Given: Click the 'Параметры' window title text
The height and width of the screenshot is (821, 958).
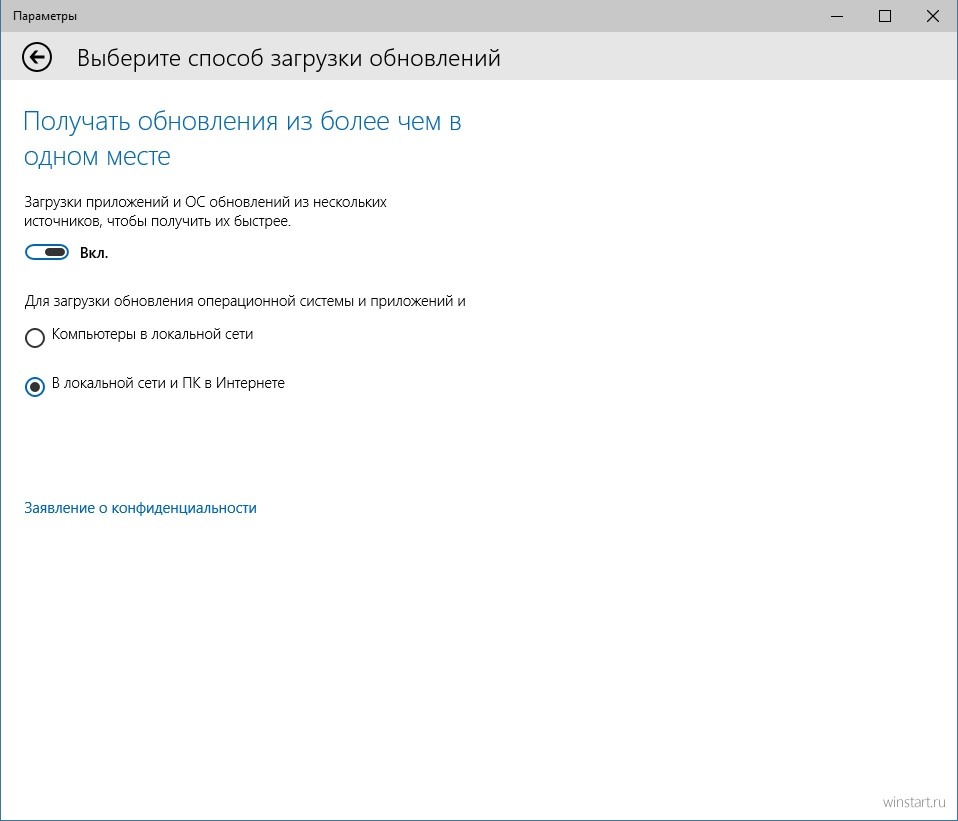Looking at the screenshot, I should [x=45, y=16].
